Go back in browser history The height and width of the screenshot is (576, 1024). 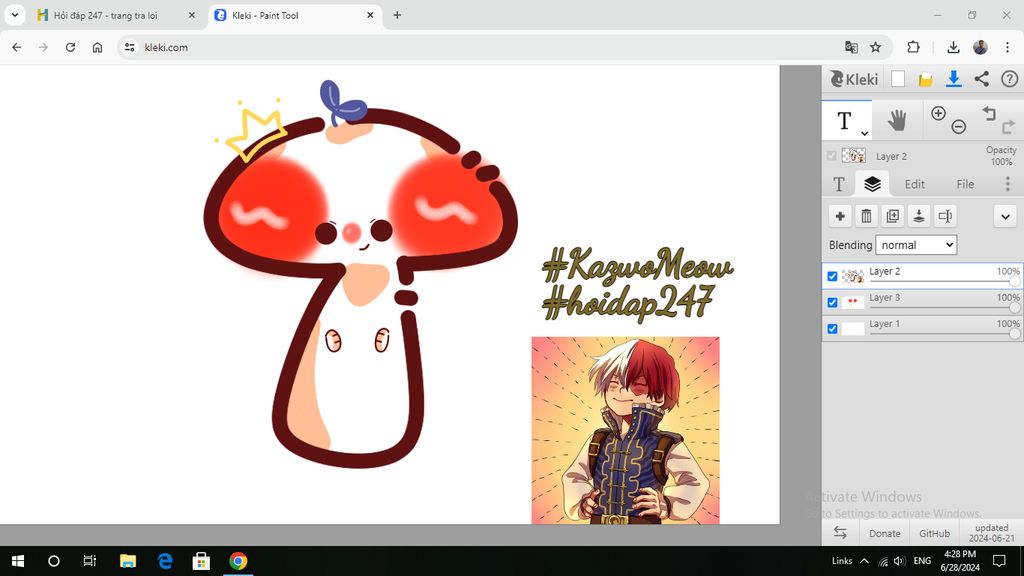tap(16, 47)
